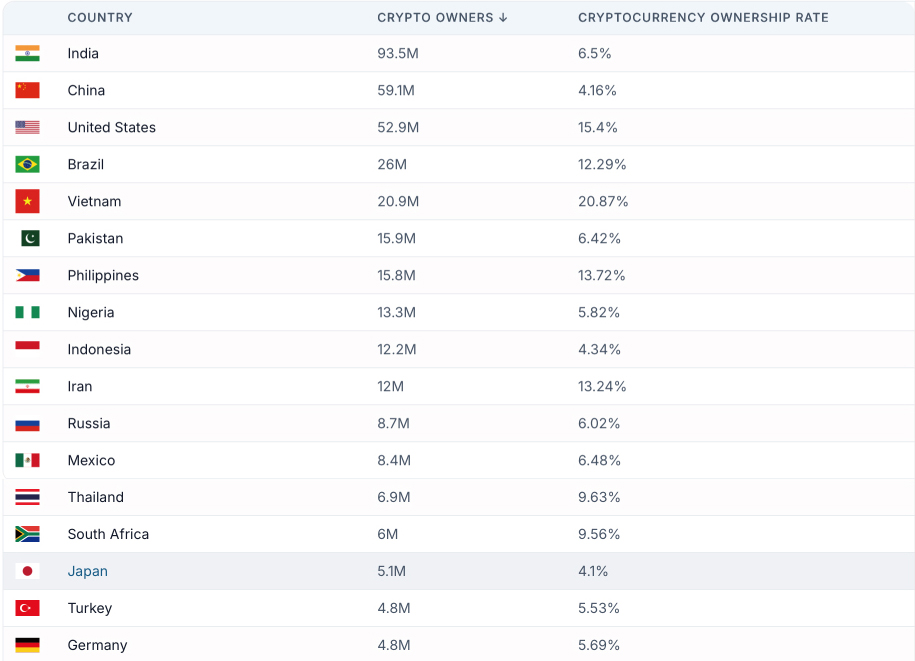Click the Pakistan flag icon
The width and height of the screenshot is (915, 661).
[29, 238]
